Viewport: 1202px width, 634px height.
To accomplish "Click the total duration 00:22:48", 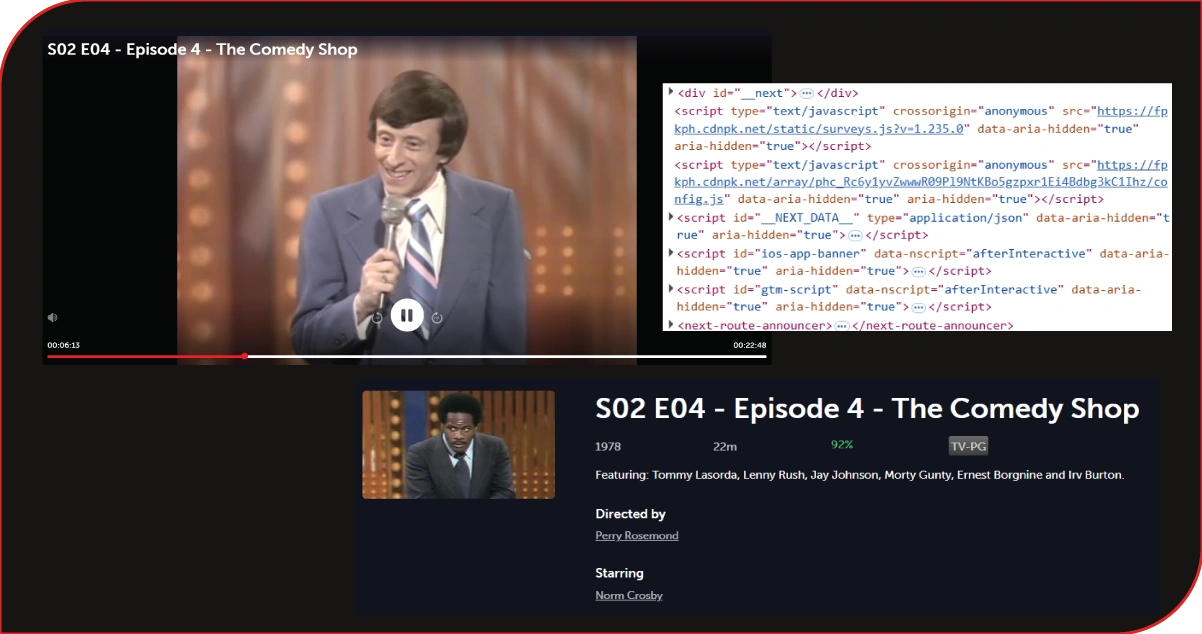I will point(750,345).
